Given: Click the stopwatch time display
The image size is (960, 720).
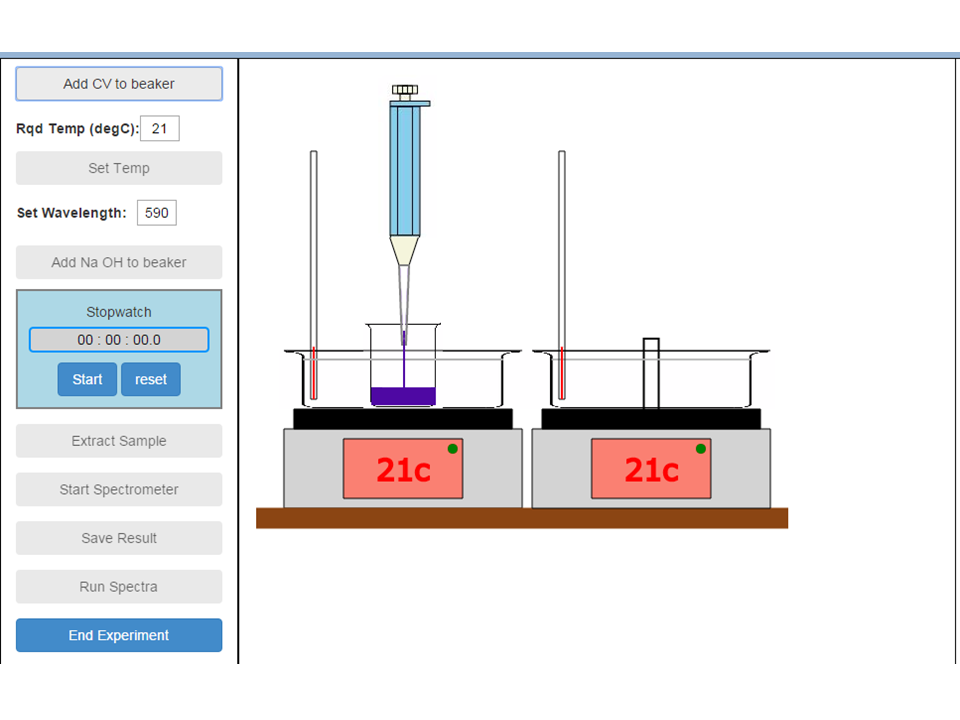Looking at the screenshot, I should [x=119, y=340].
